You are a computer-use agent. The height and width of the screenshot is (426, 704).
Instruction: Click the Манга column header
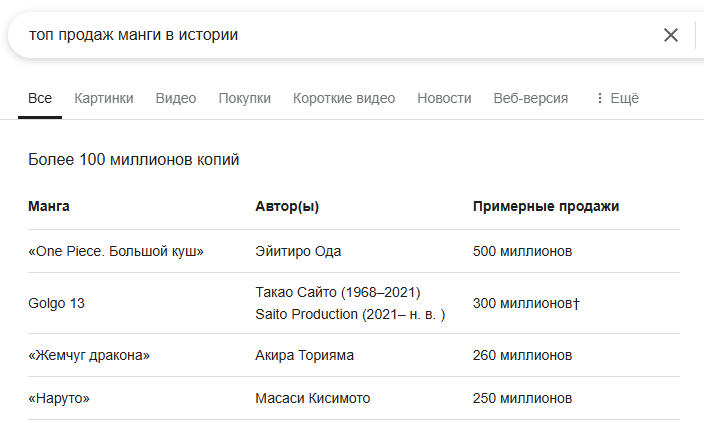tap(48, 206)
